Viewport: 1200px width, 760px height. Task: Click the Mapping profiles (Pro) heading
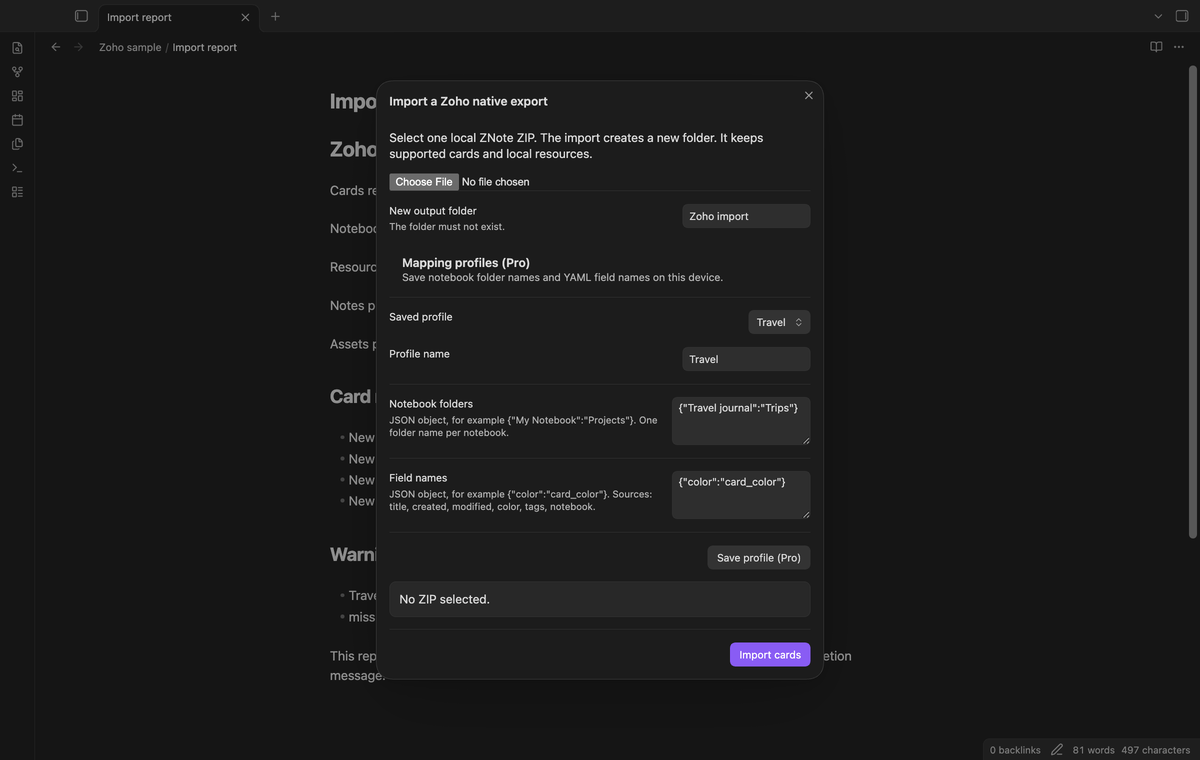pyautogui.click(x=466, y=263)
